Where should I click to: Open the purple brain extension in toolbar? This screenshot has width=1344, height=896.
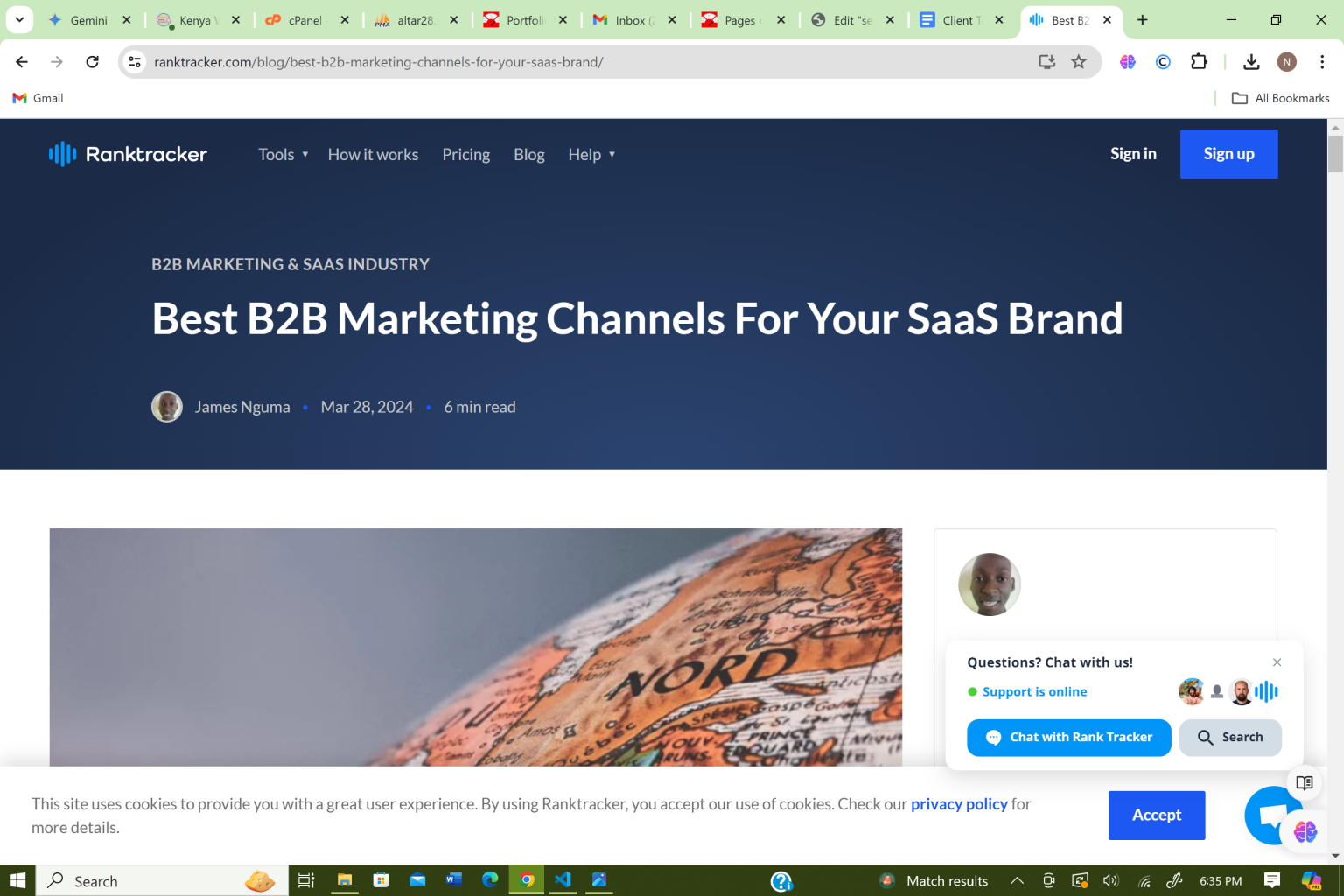[1128, 61]
